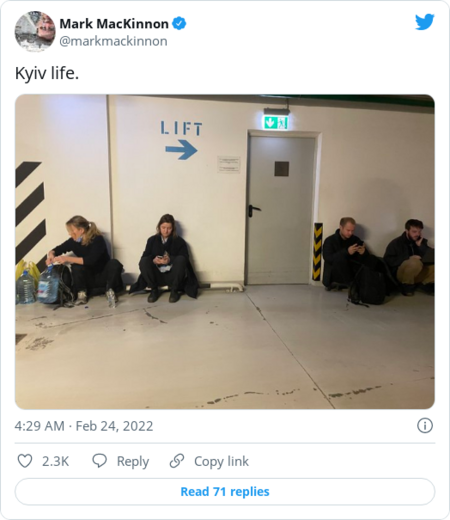
Task: Click the Copy link text
Action: tap(221, 462)
